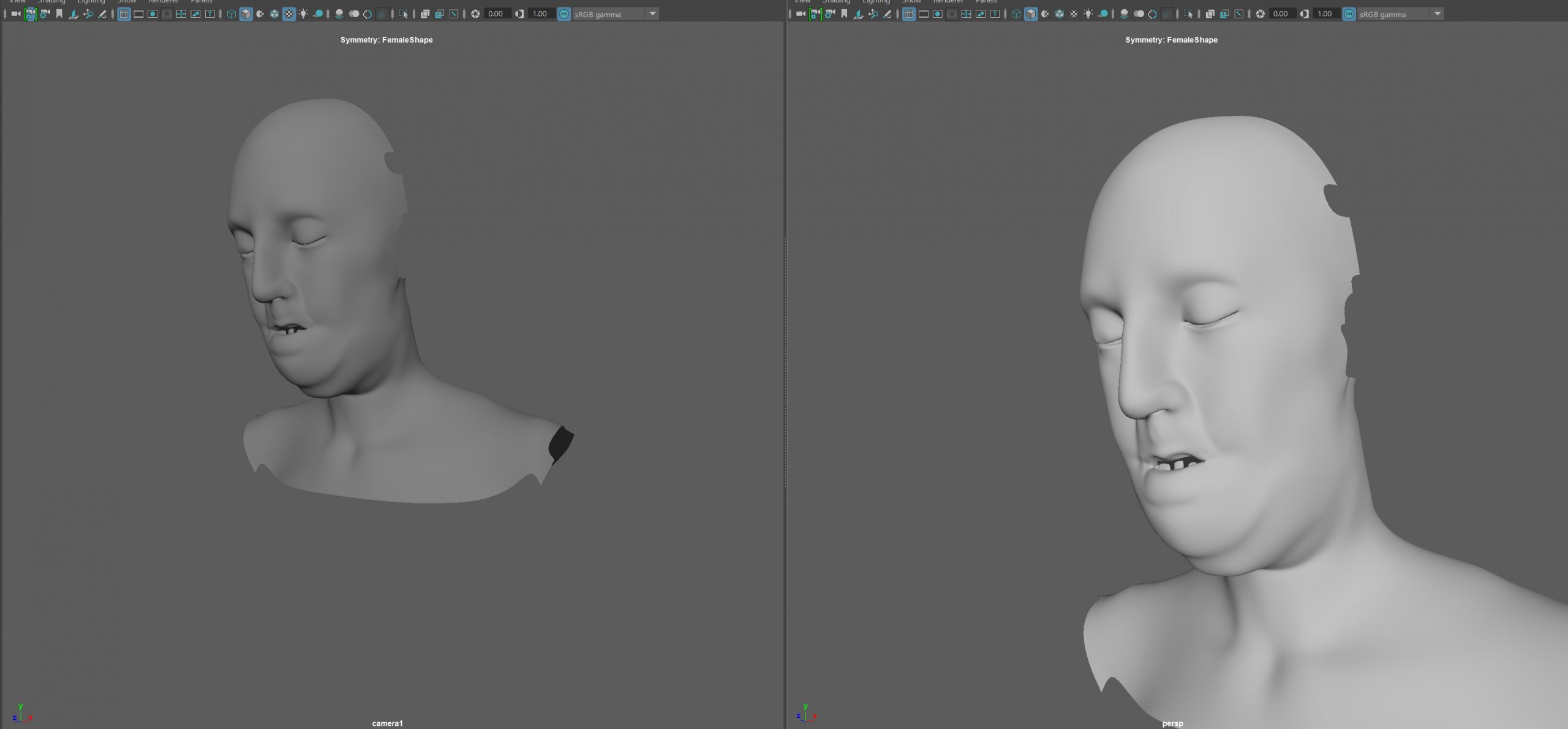1568x729 pixels.
Task: Open Camera Attributes in camera1 panel
Action: pyautogui.click(x=45, y=13)
